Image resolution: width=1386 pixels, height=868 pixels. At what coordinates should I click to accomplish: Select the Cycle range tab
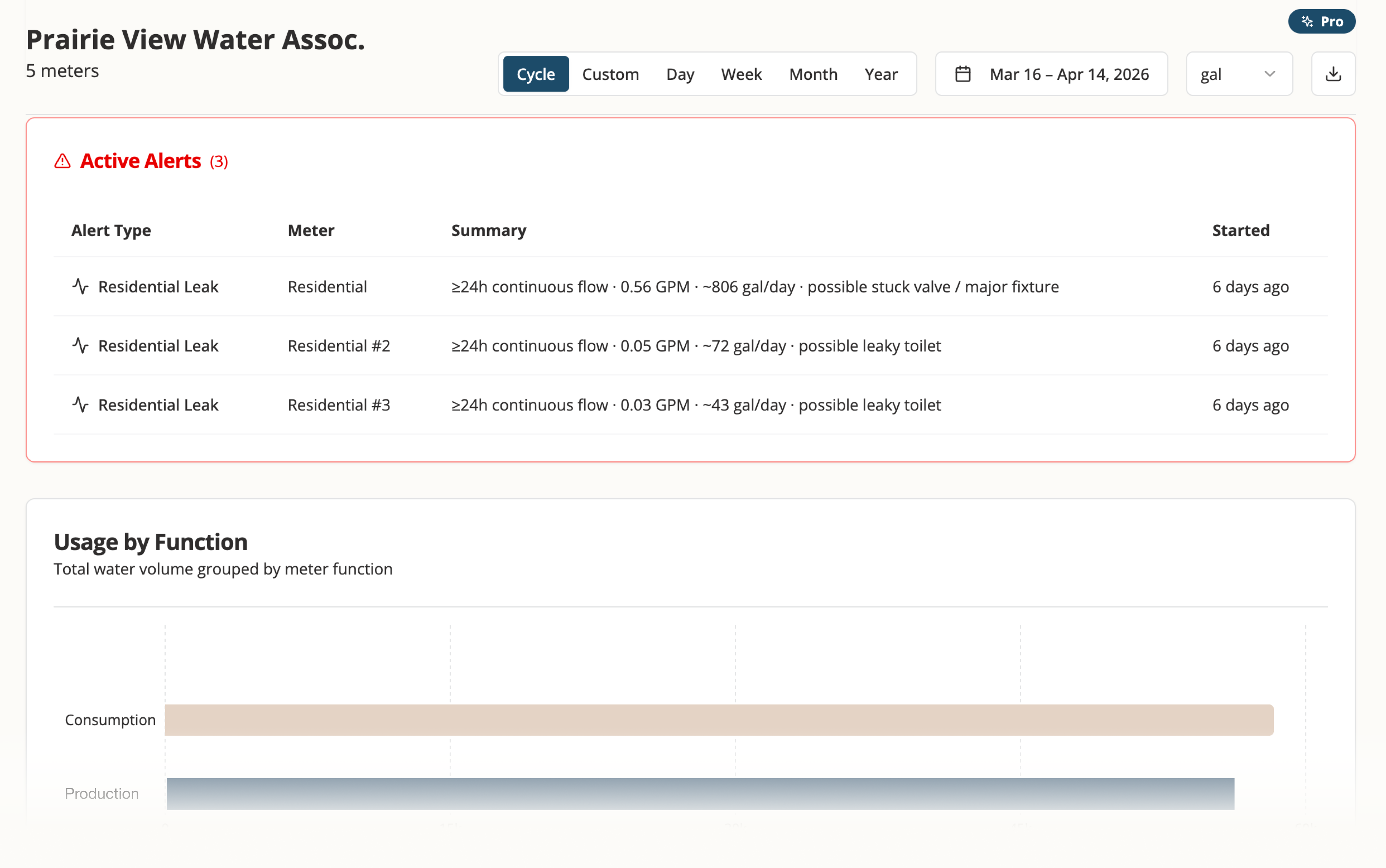tap(535, 74)
